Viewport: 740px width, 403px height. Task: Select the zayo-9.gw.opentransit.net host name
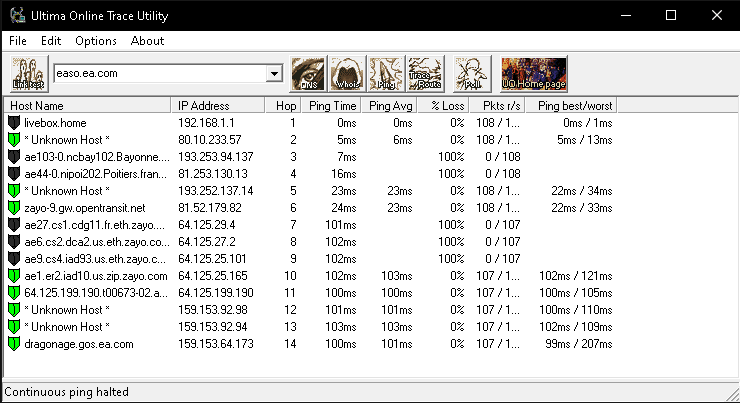(85, 208)
